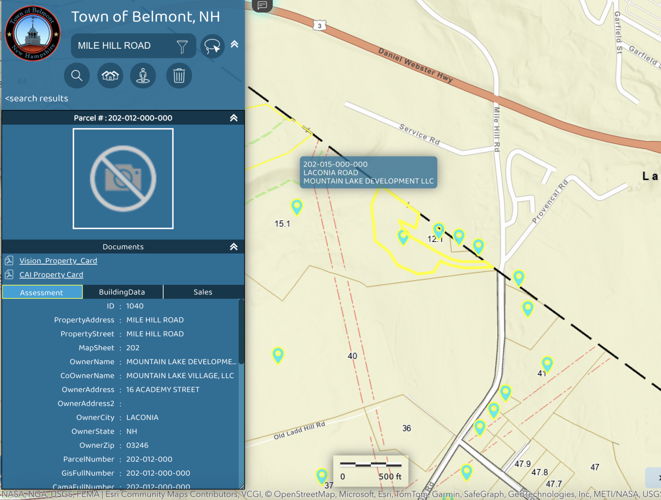Collapse the Documents section
Screen dimensions: 661x500
(x=234, y=247)
